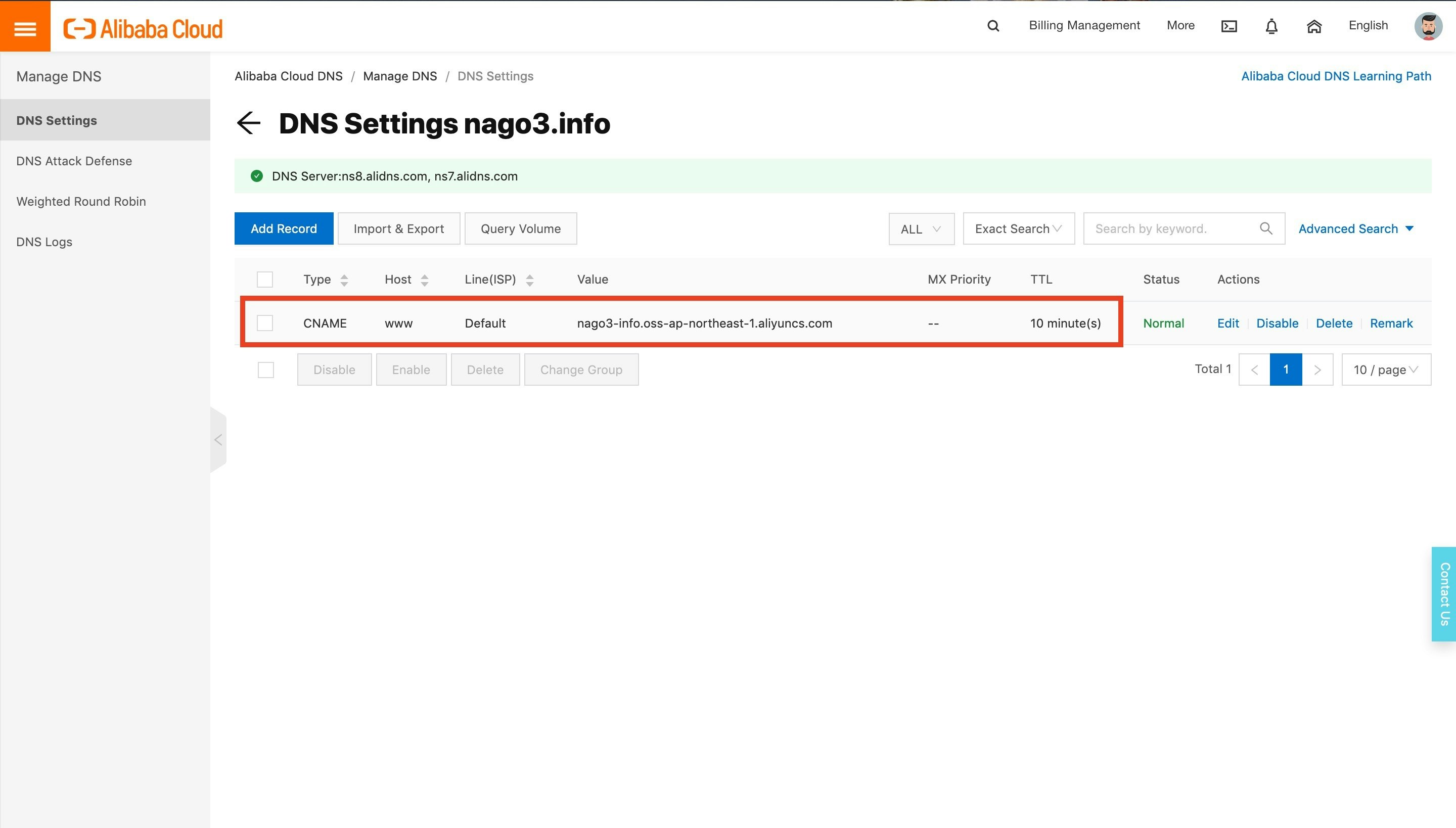Click the Default line cell
Screen dimensions: 1456x828
tap(485, 323)
